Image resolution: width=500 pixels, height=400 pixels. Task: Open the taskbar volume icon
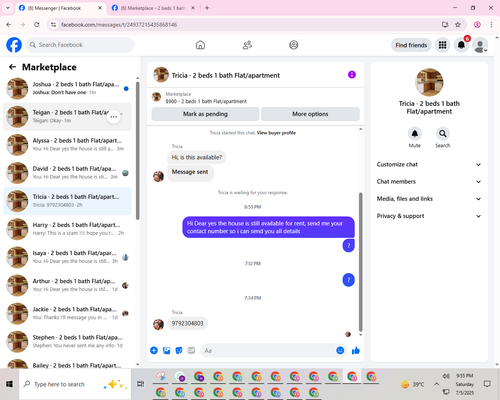[446, 376]
